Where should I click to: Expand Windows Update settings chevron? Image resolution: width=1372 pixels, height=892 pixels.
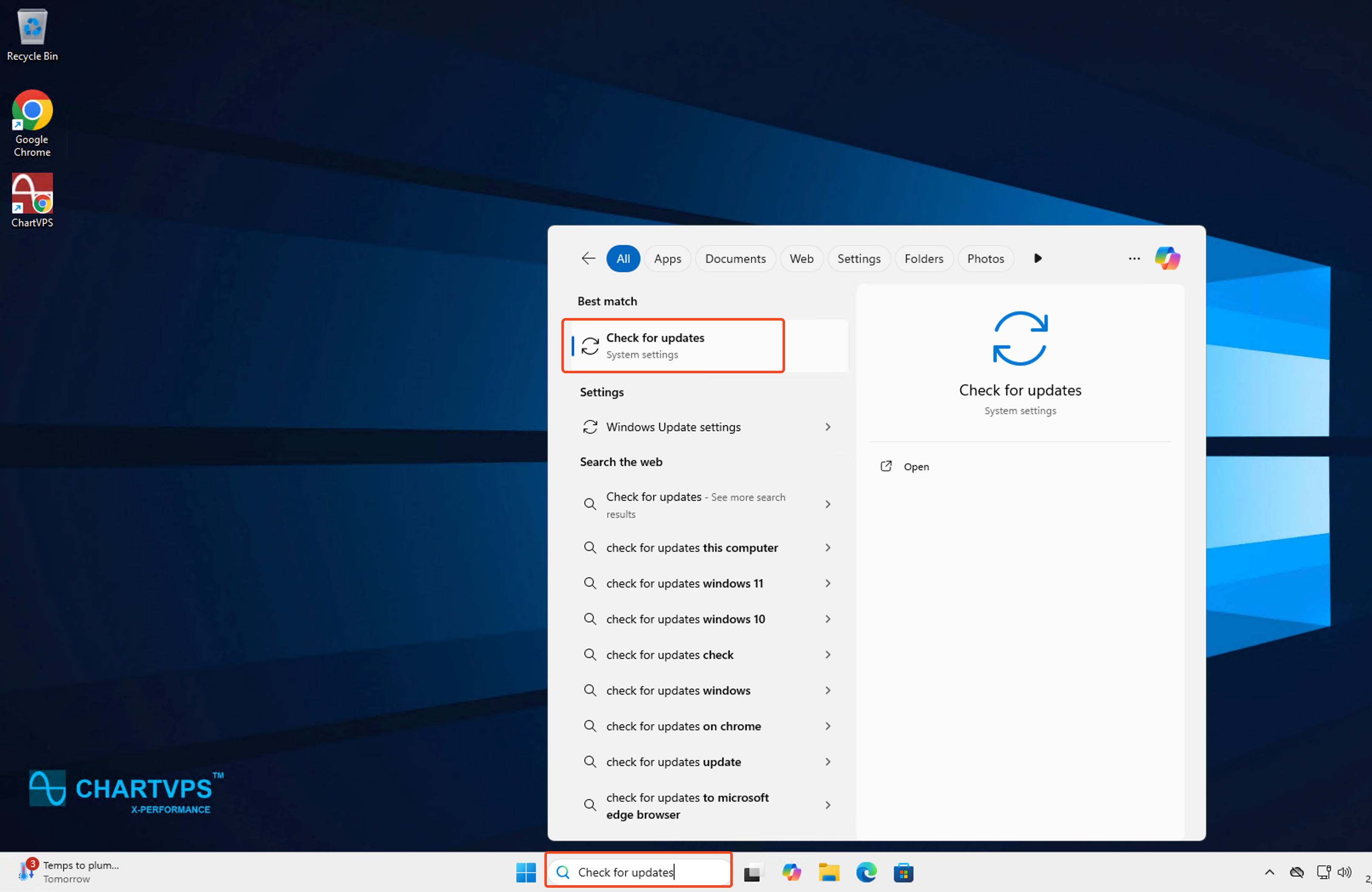point(827,427)
